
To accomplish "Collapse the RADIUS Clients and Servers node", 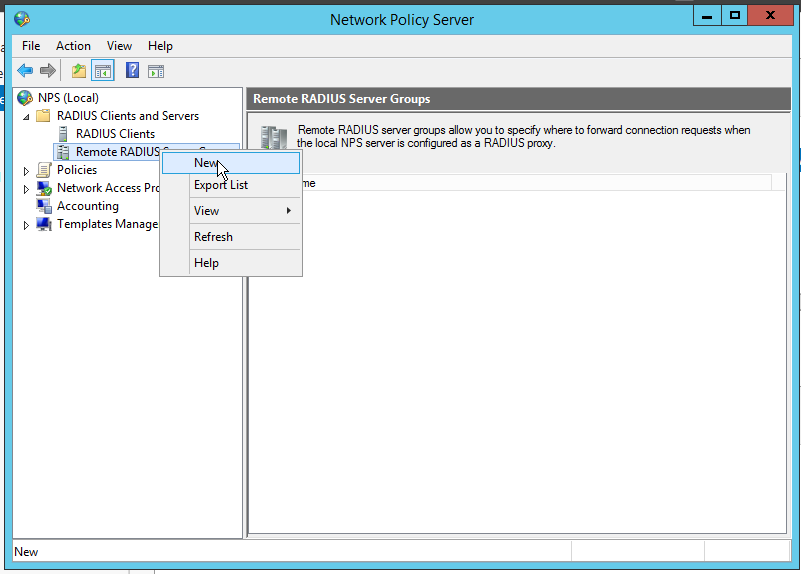I will [x=26, y=117].
